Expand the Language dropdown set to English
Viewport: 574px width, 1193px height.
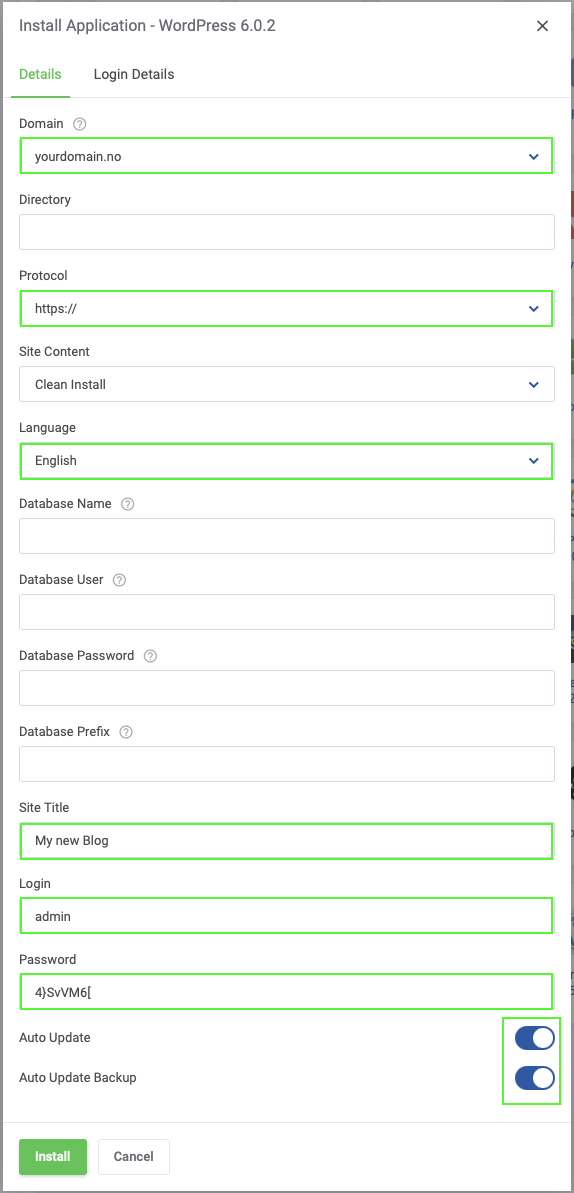pyautogui.click(x=286, y=460)
